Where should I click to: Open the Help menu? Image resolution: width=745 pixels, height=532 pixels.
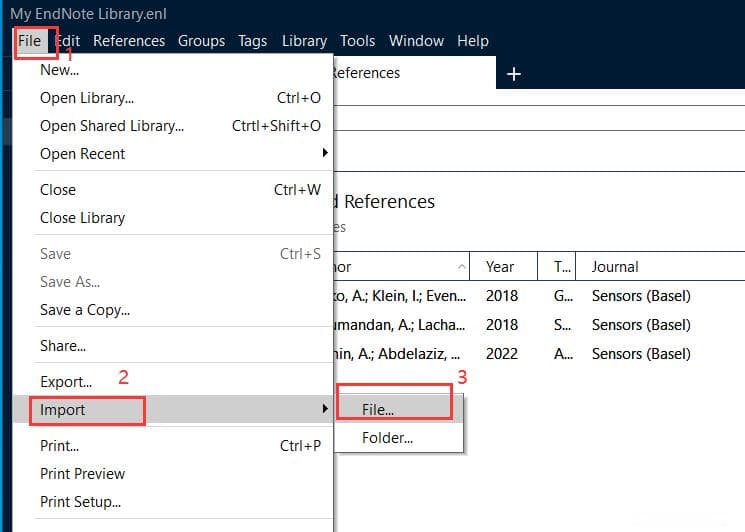pos(473,41)
